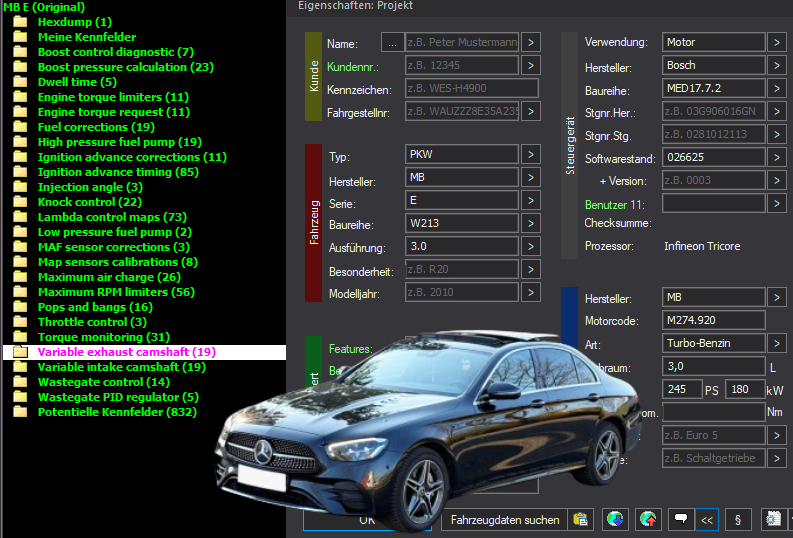
Task: Open Potentielle Kennfelder (832) folder
Action: click(x=117, y=412)
